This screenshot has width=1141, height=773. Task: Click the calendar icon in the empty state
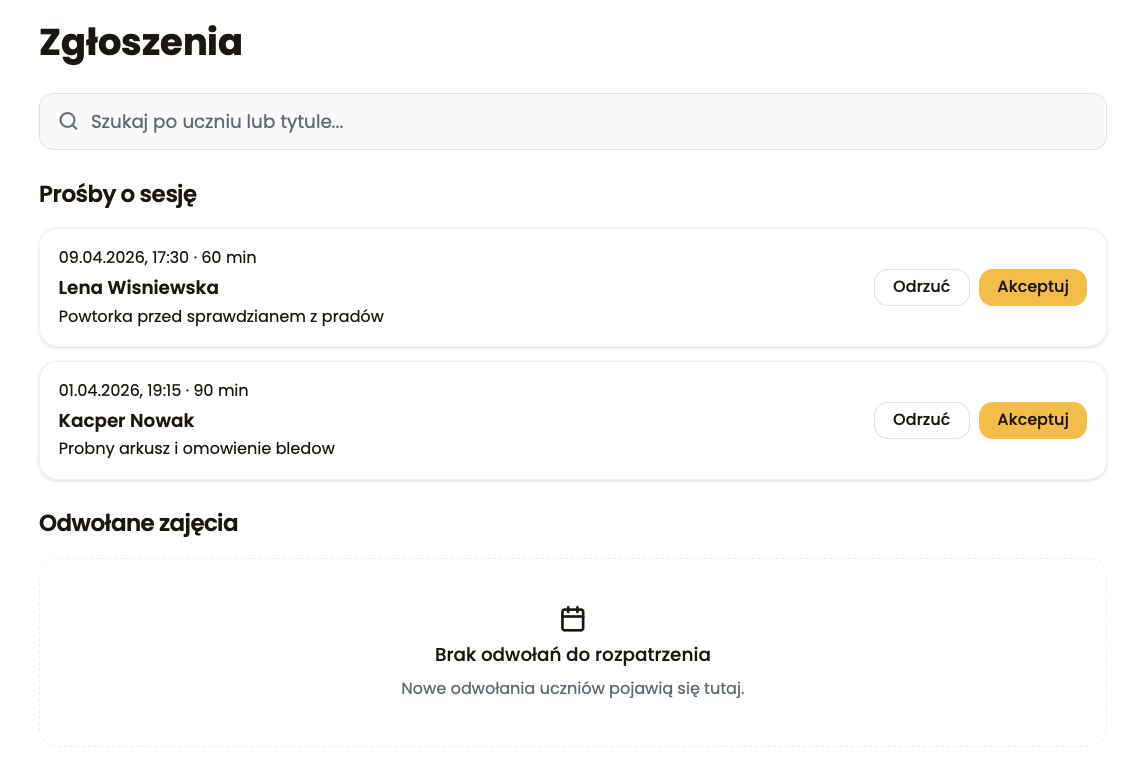point(572,619)
